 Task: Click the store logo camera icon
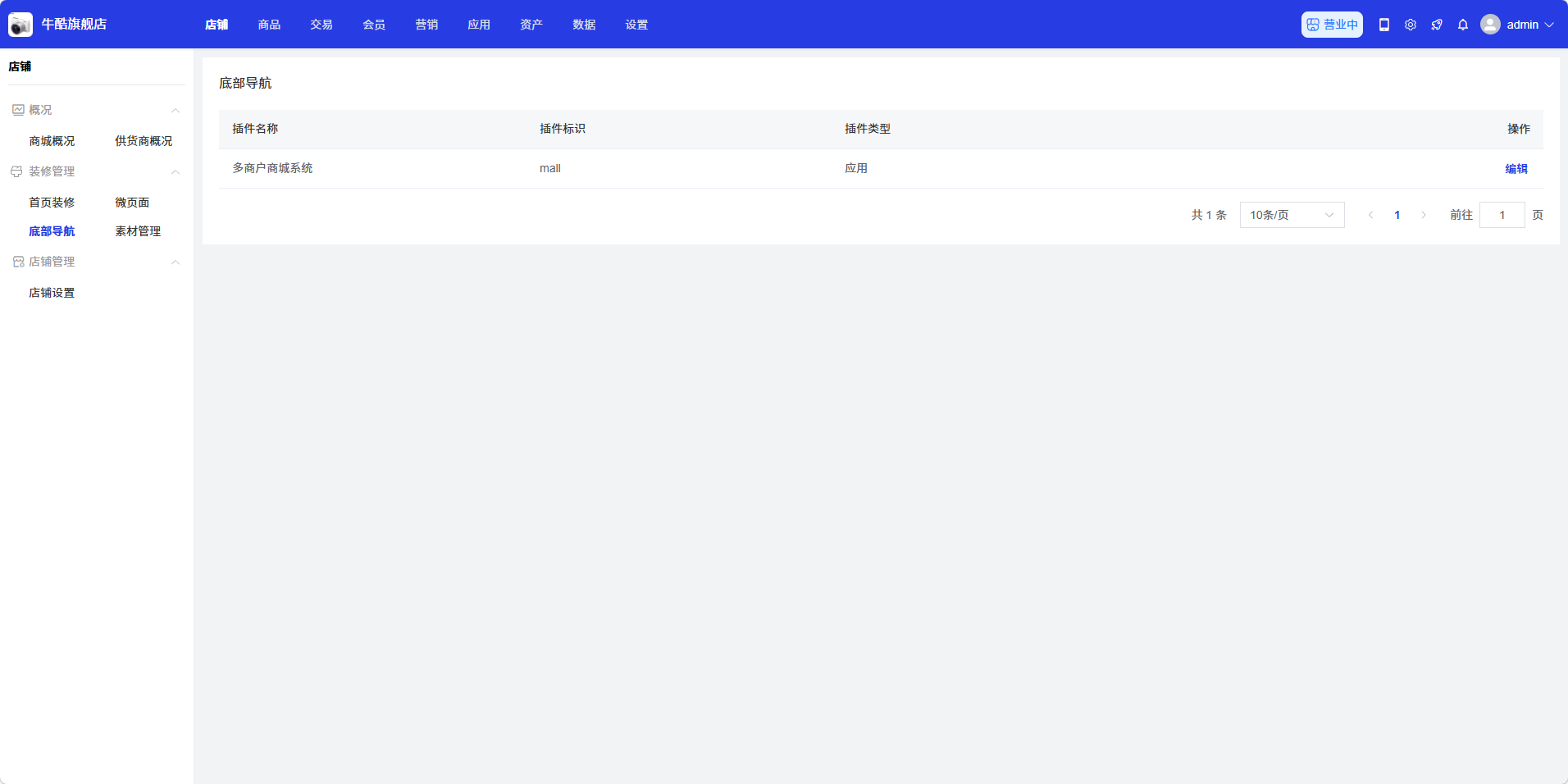pos(21,25)
